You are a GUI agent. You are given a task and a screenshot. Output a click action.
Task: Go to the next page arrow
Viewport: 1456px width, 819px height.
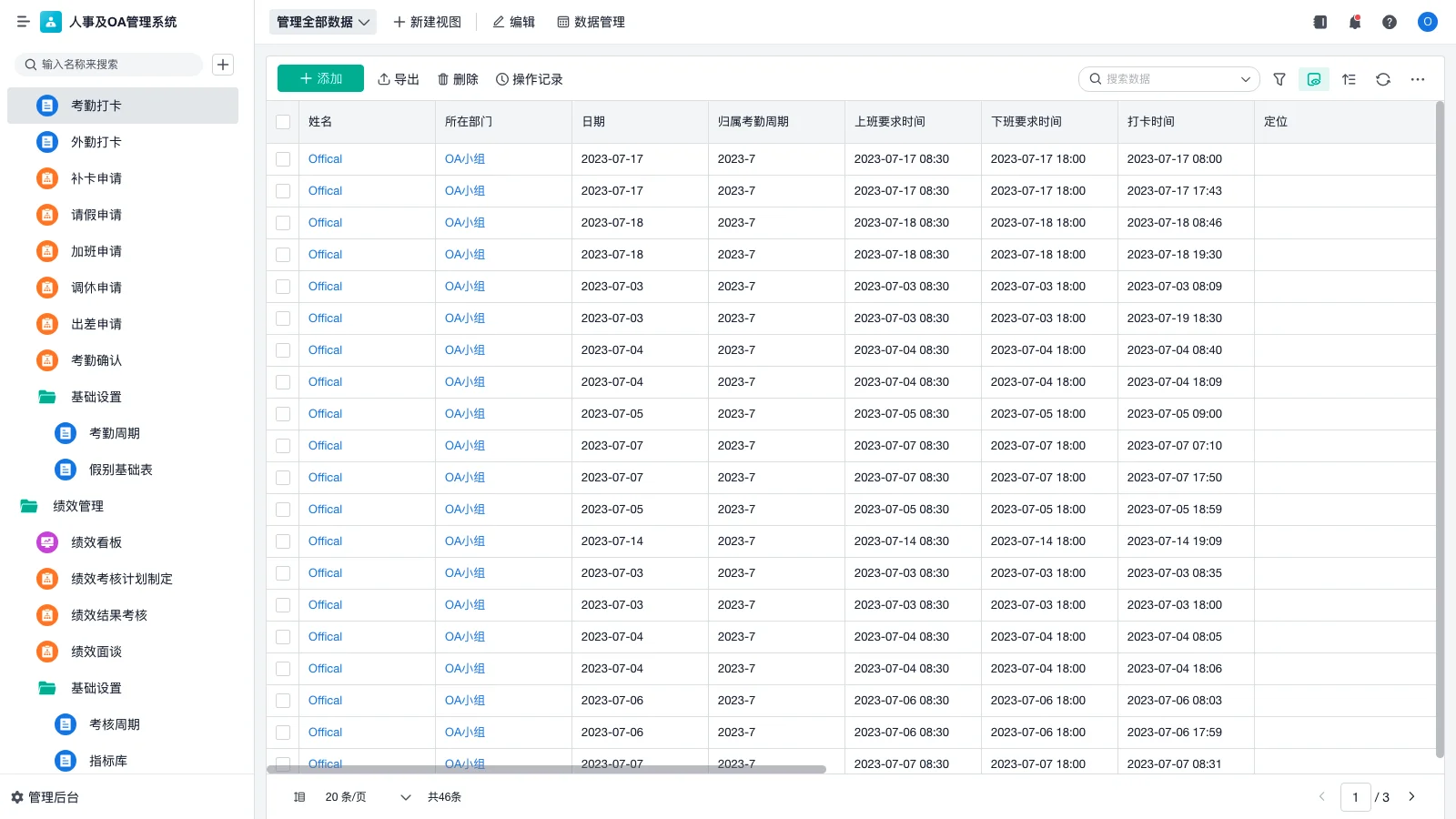(1411, 797)
